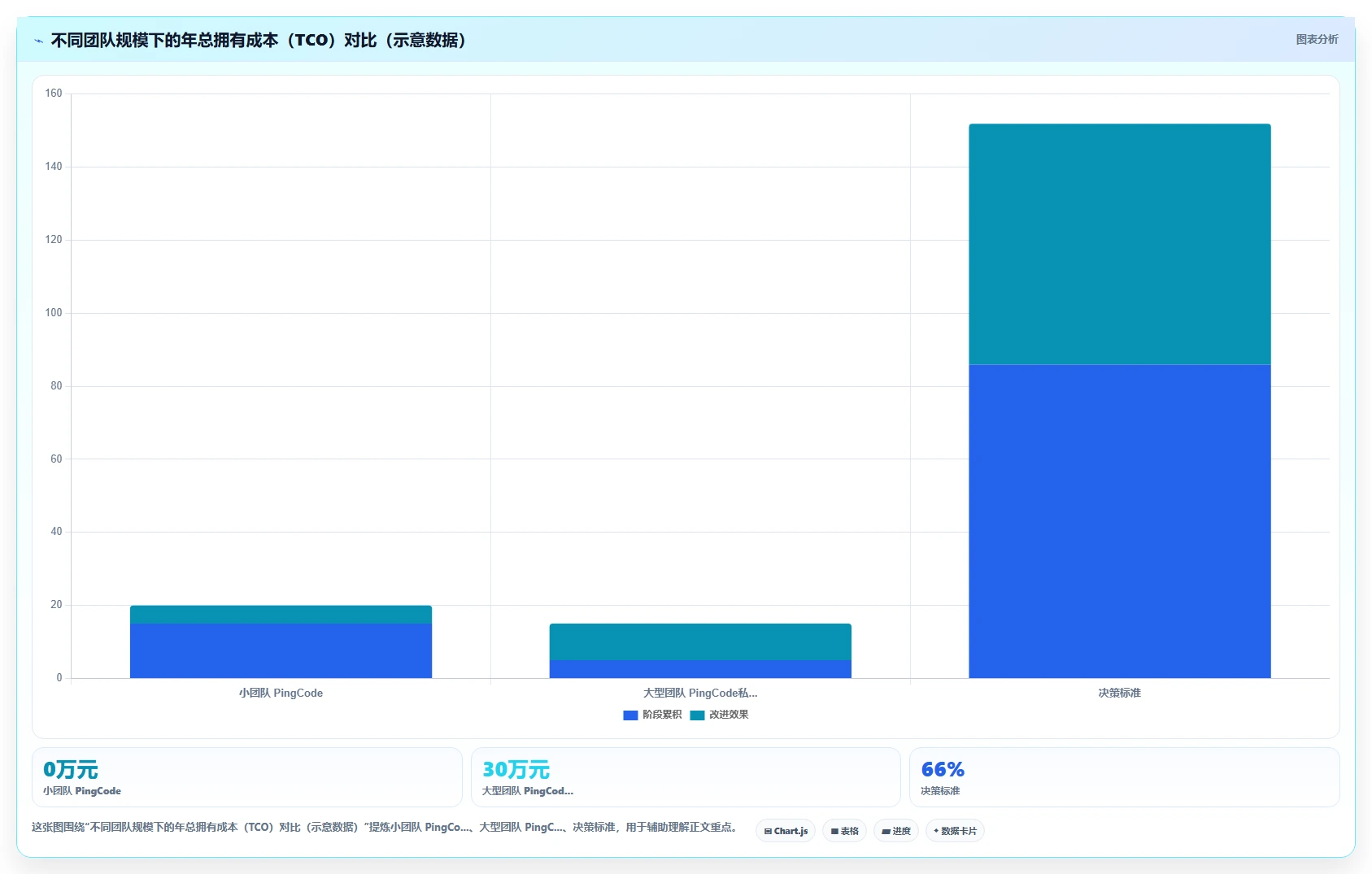Click the 决策标准 x-axis label
Image resolution: width=1372 pixels, height=874 pixels.
1119,693
